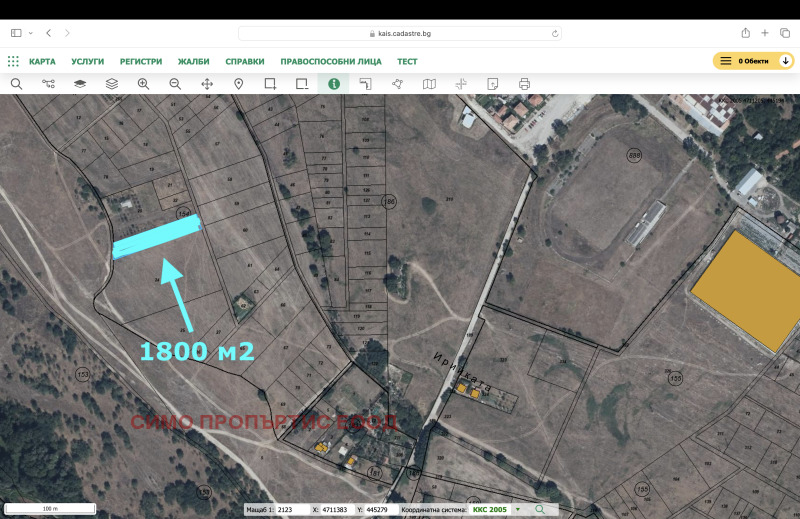Zoom out on the map
The image size is (800, 519).
coord(175,84)
